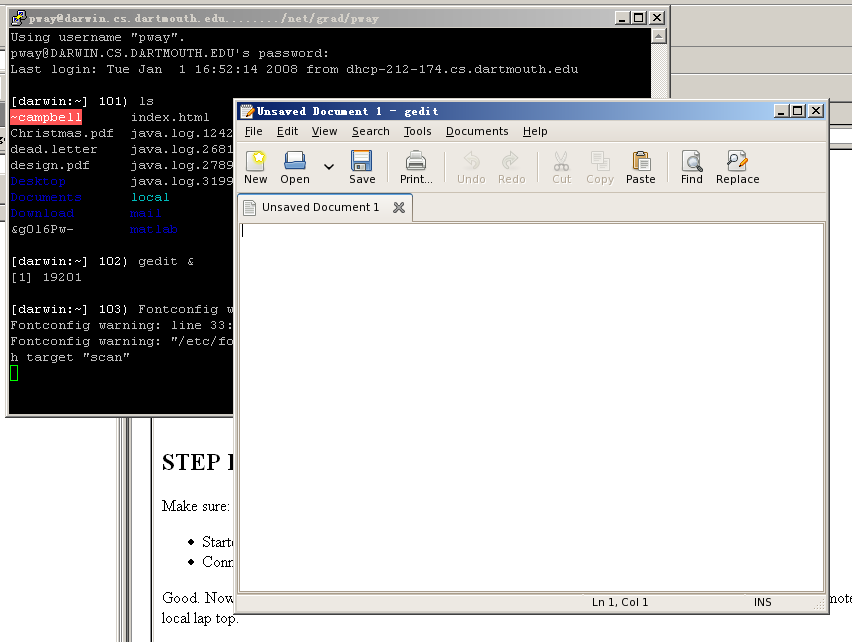Click inside the empty gedit text area
This screenshot has width=852, height=642.
530,400
